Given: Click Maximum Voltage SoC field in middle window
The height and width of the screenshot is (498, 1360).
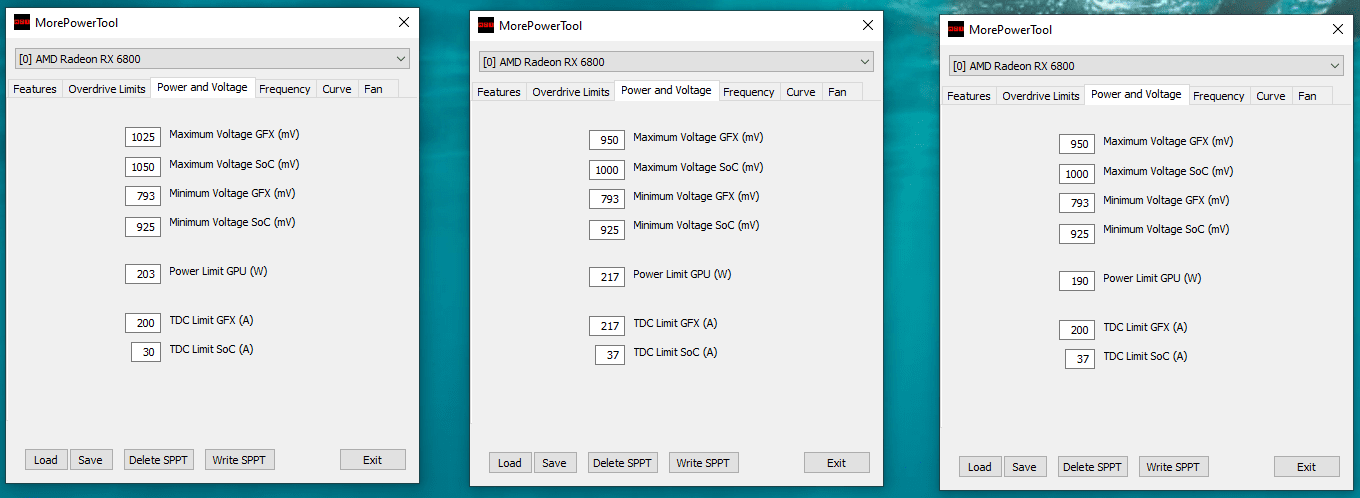Looking at the screenshot, I should pos(607,170).
